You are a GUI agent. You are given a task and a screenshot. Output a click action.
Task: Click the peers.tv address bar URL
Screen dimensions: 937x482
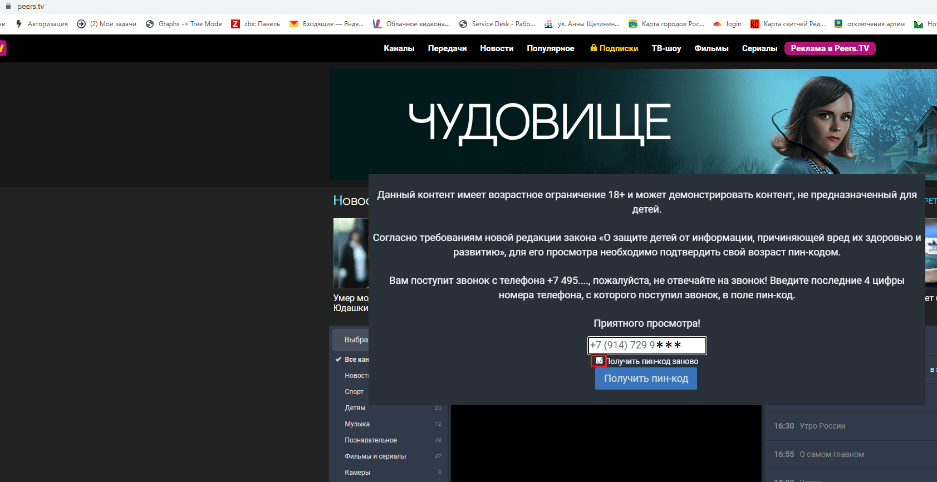(x=30, y=6)
